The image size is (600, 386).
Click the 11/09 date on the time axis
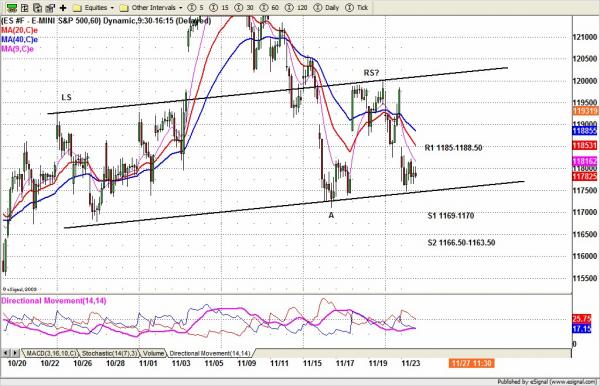point(246,363)
